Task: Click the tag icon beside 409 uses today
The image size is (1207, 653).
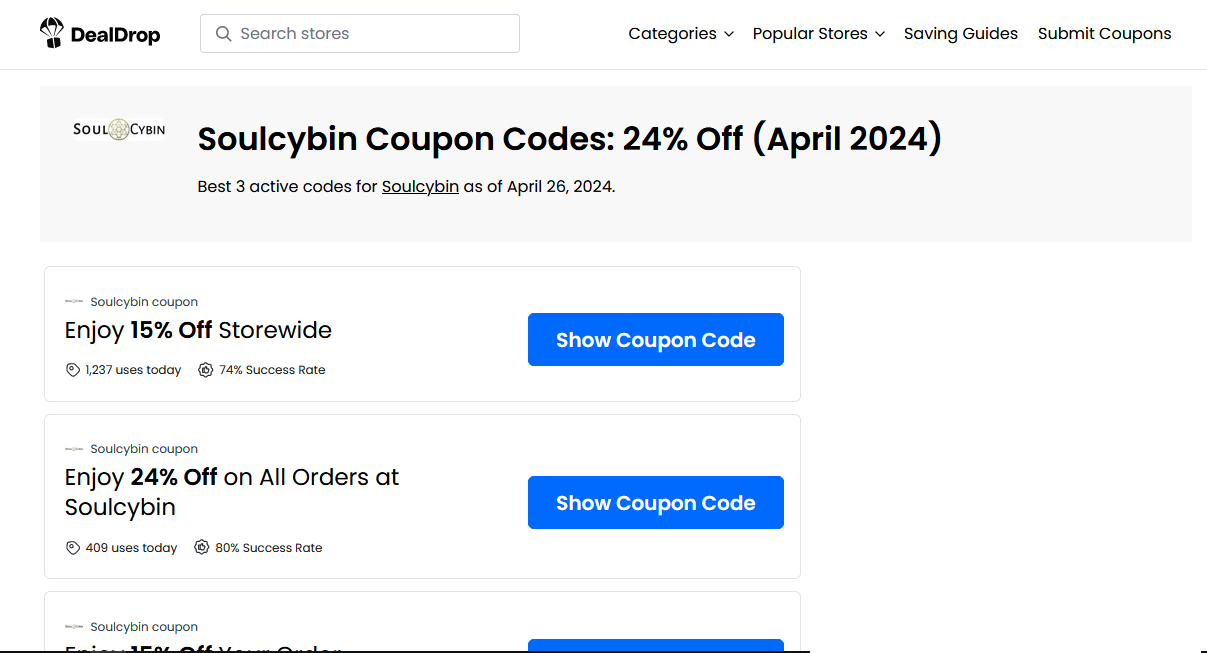Action: 72,548
